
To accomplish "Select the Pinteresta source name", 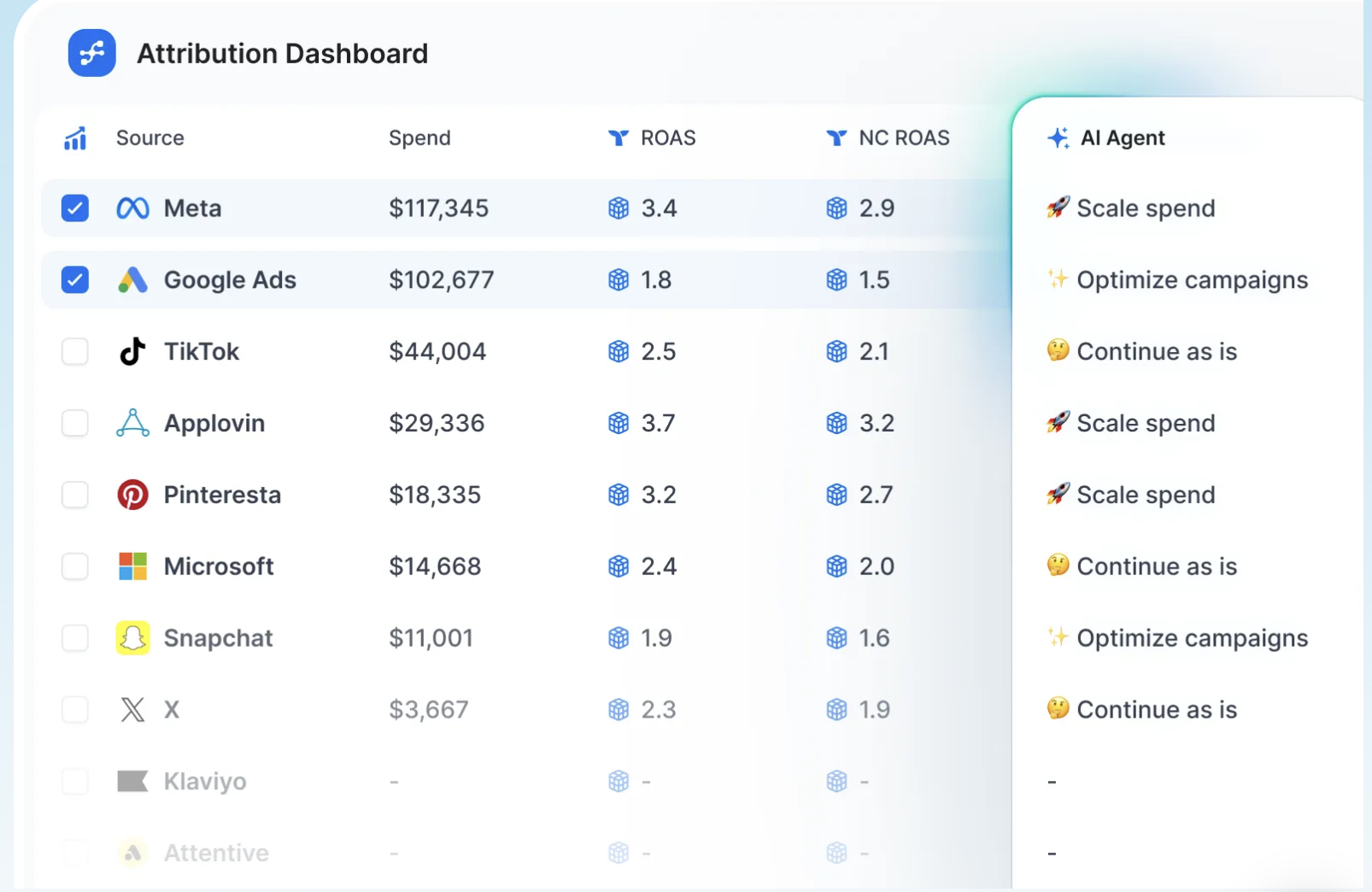I will point(222,495).
